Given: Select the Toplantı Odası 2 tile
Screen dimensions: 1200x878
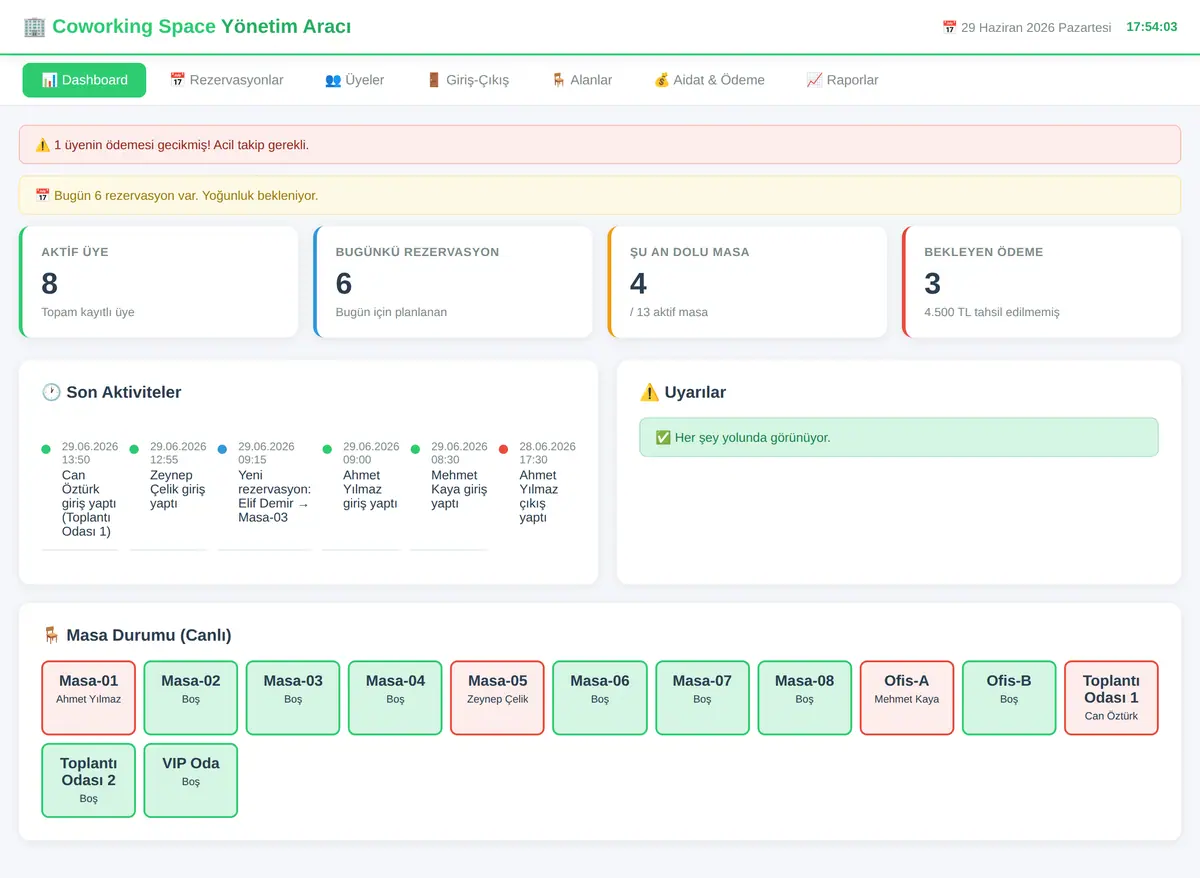Looking at the screenshot, I should pyautogui.click(x=89, y=780).
